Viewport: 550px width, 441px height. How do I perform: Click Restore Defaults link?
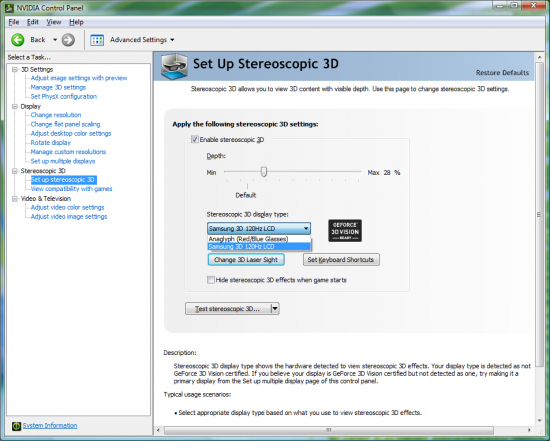(502, 73)
